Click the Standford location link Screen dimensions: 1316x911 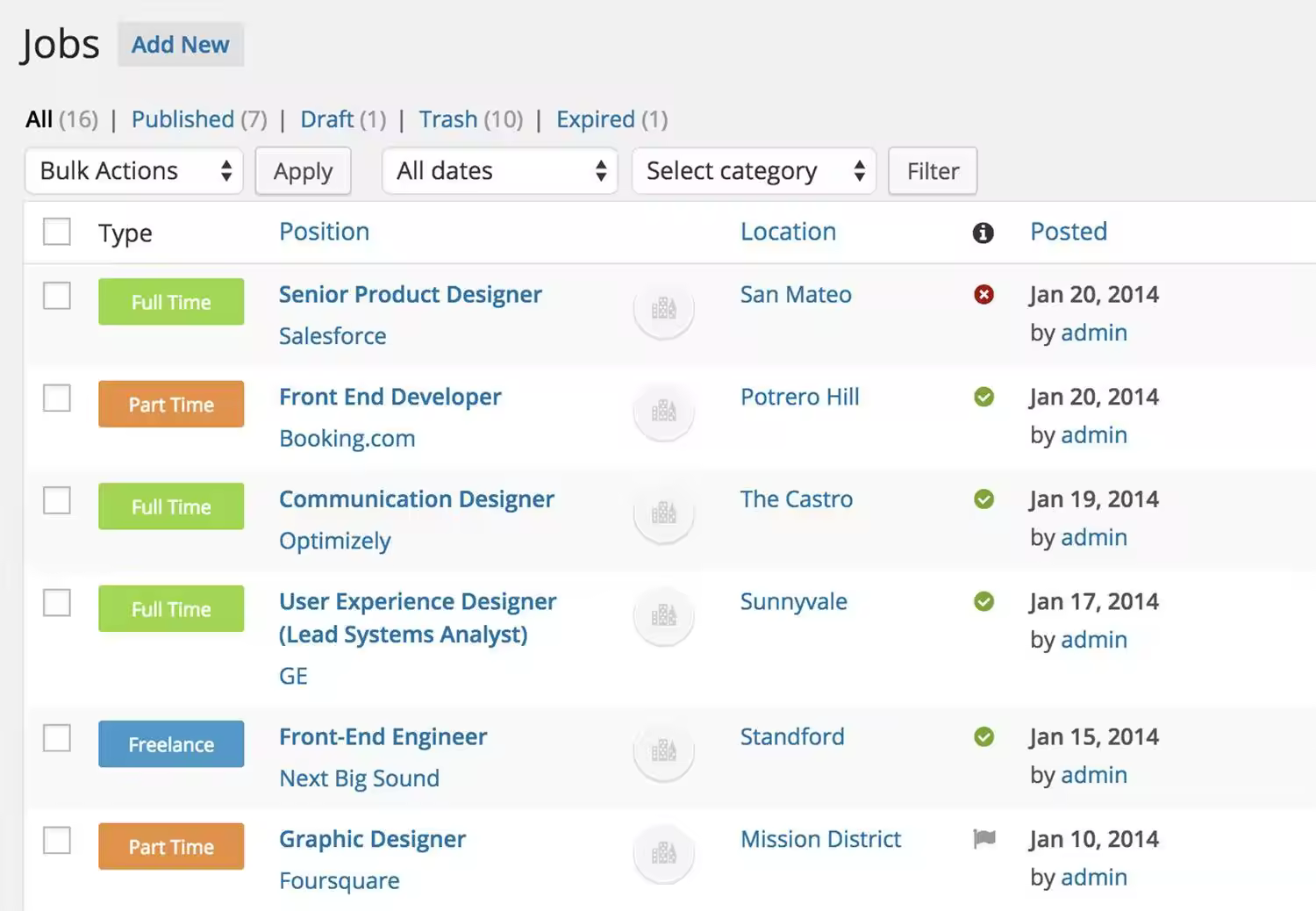coord(792,737)
